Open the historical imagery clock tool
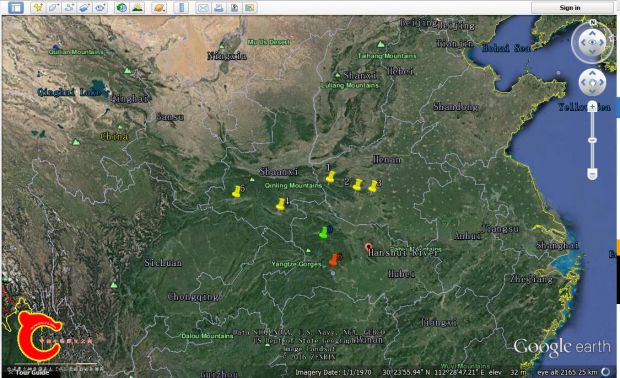Screen dimensions: 620x378 pyautogui.click(x=122, y=8)
